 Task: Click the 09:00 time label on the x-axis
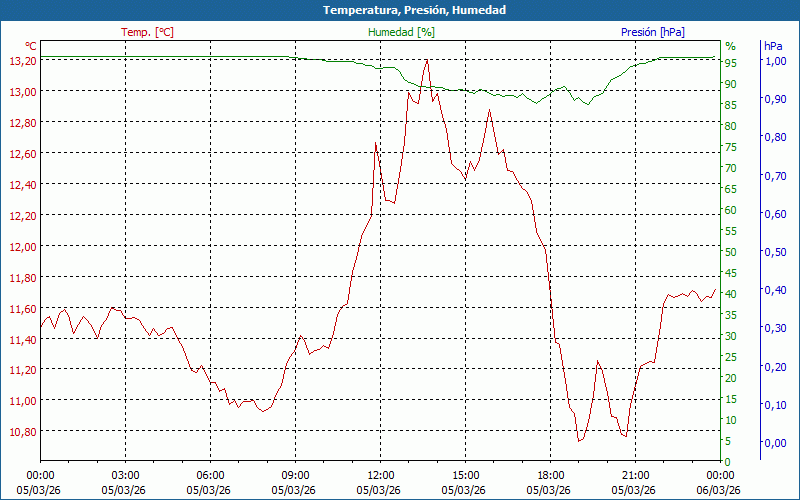[295, 476]
